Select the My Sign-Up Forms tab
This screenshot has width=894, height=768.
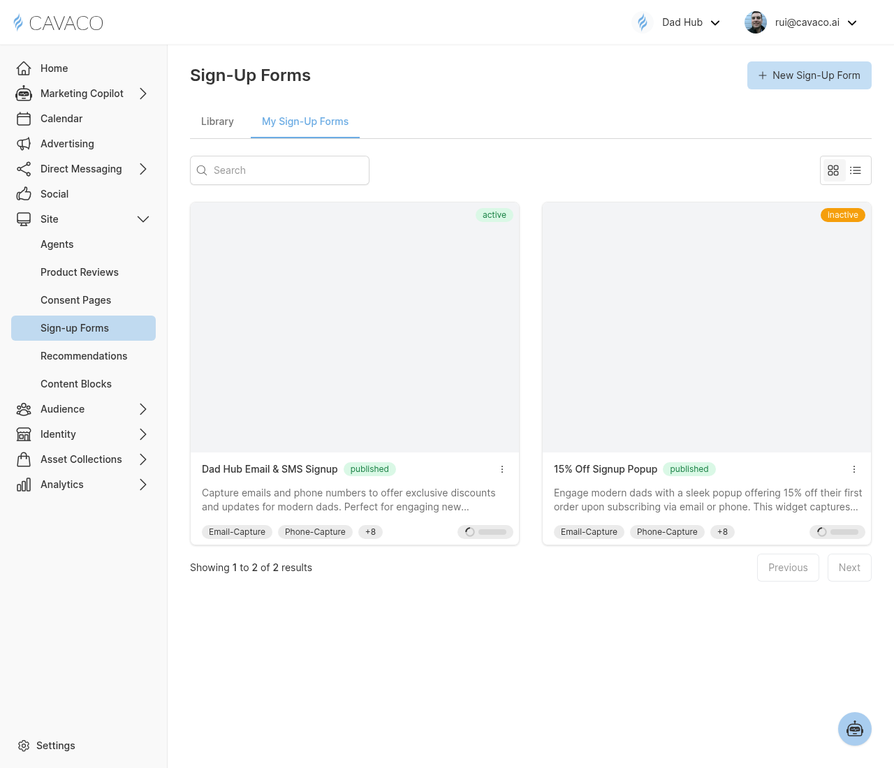tap(305, 121)
